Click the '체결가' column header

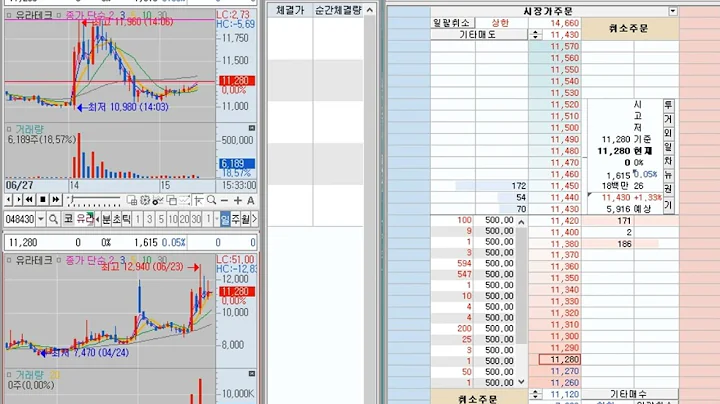tap(290, 10)
